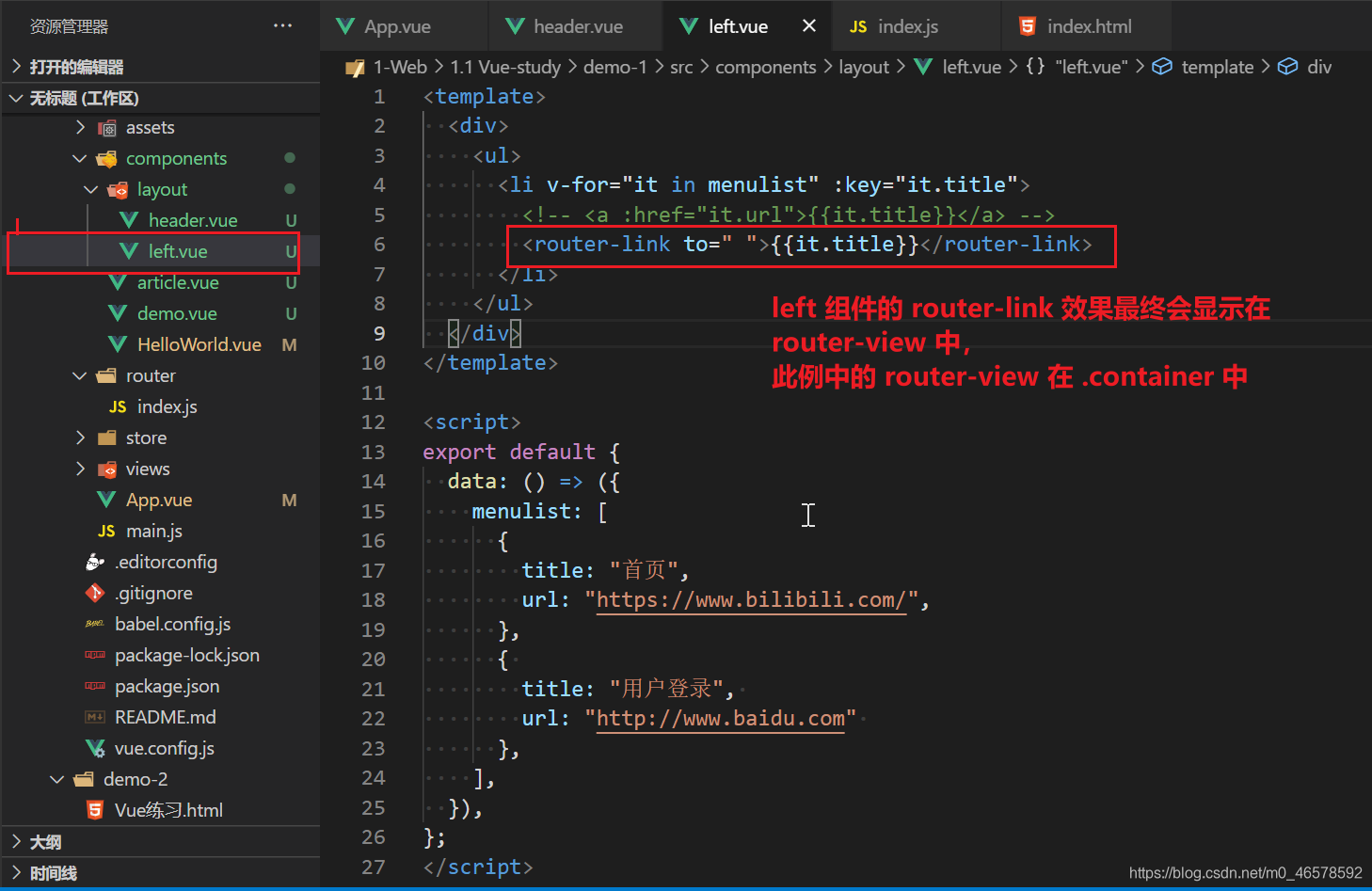The width and height of the screenshot is (1372, 891).
Task: Click the babel icon beside babel.config.js
Action: pos(95,624)
